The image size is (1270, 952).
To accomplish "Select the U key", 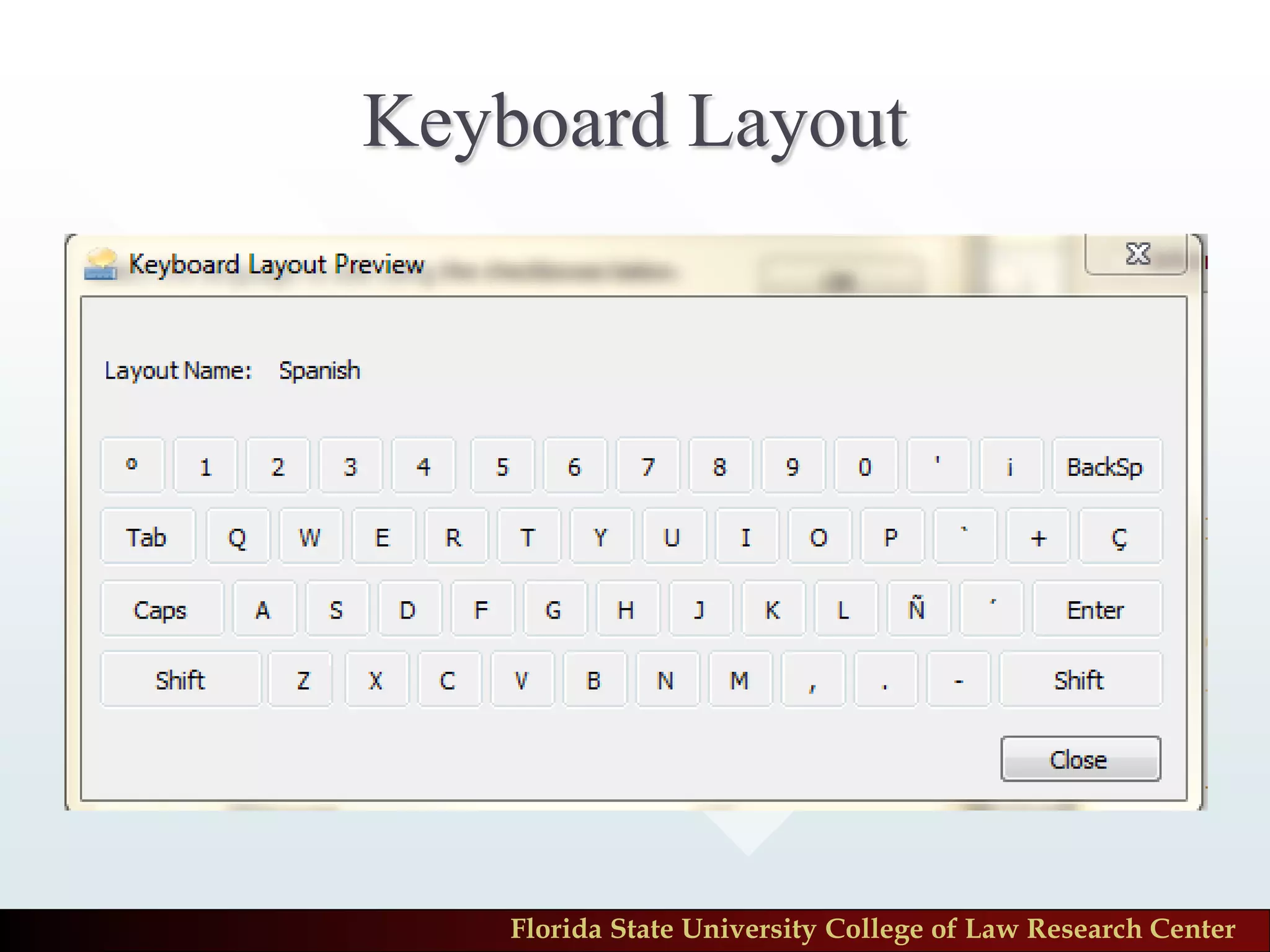I will pyautogui.click(x=673, y=537).
